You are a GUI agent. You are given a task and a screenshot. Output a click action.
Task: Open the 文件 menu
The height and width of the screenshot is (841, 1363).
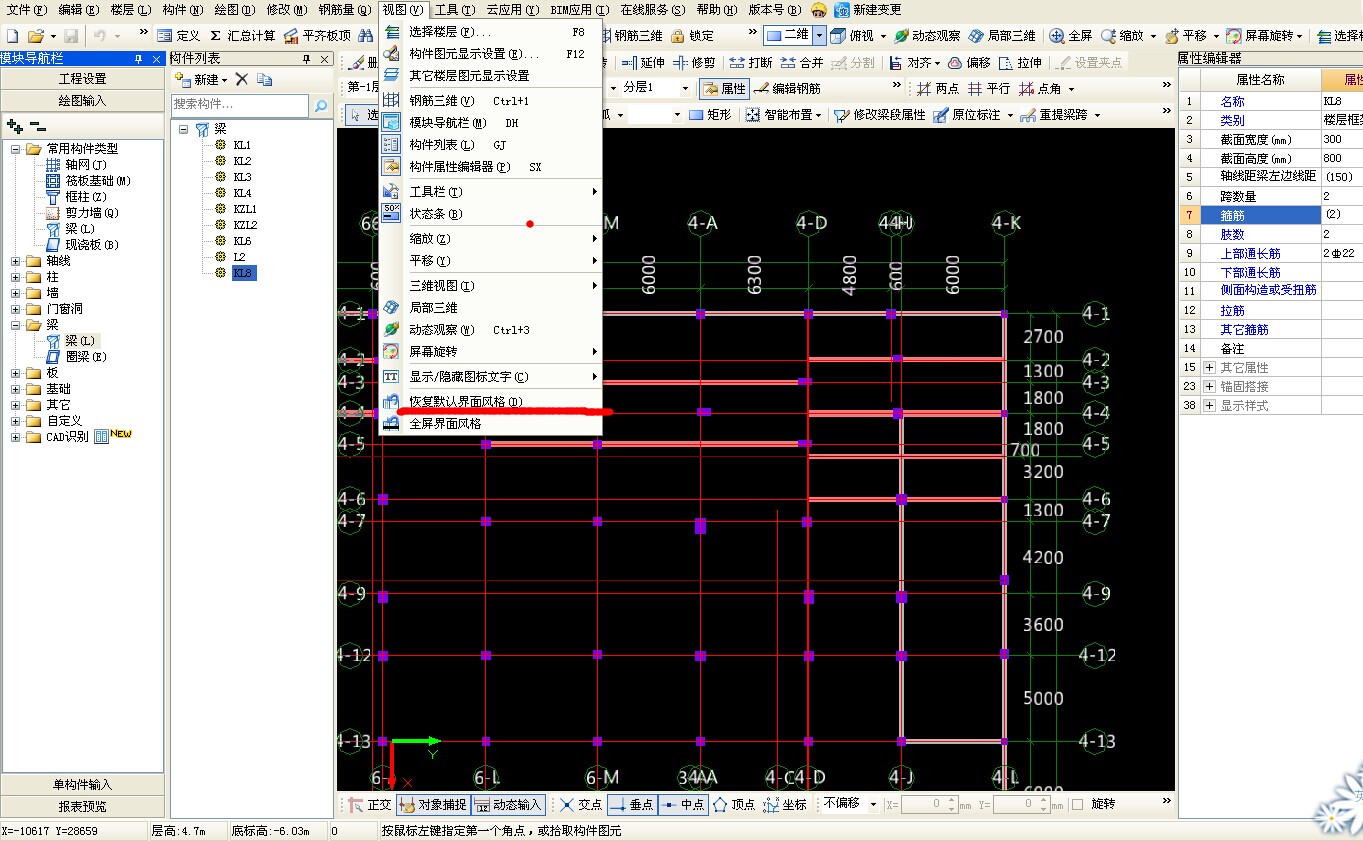[27, 9]
